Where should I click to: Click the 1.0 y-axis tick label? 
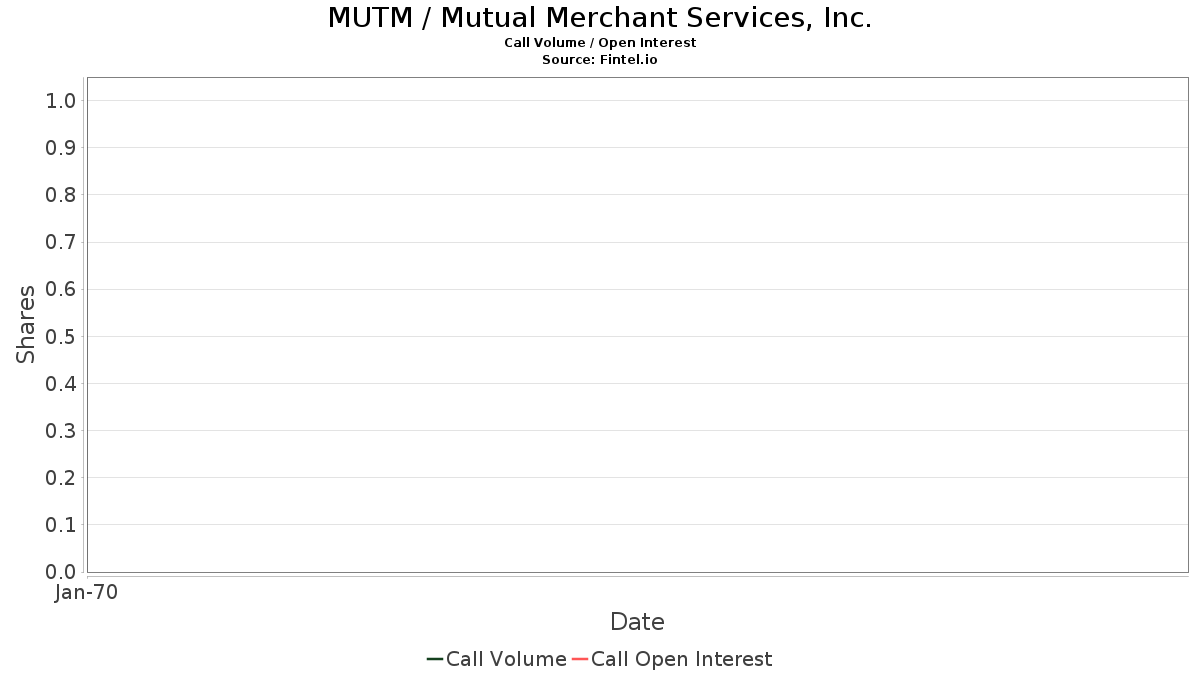pyautogui.click(x=61, y=100)
